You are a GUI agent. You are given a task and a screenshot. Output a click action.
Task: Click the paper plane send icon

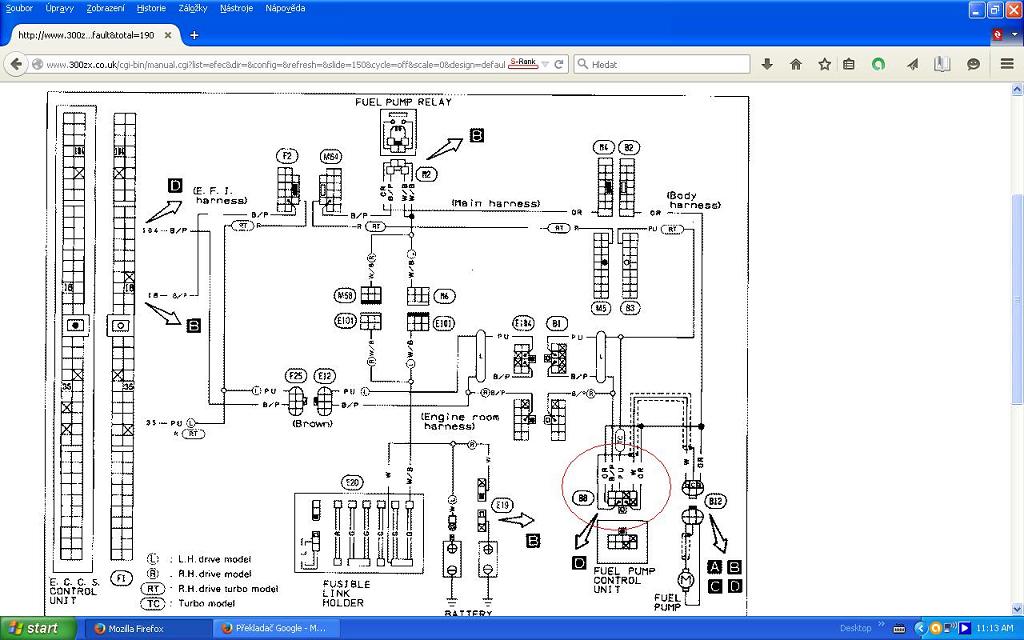[913, 64]
